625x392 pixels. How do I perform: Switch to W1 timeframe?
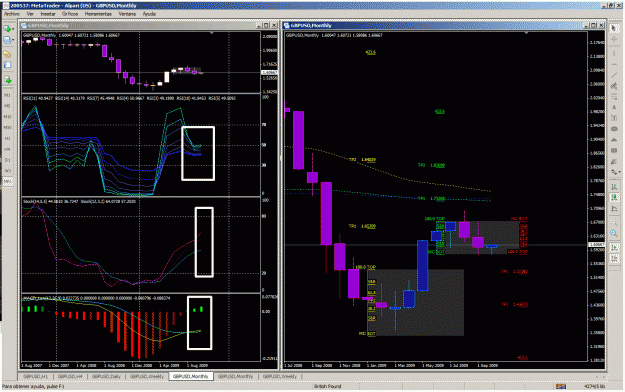click(7, 171)
